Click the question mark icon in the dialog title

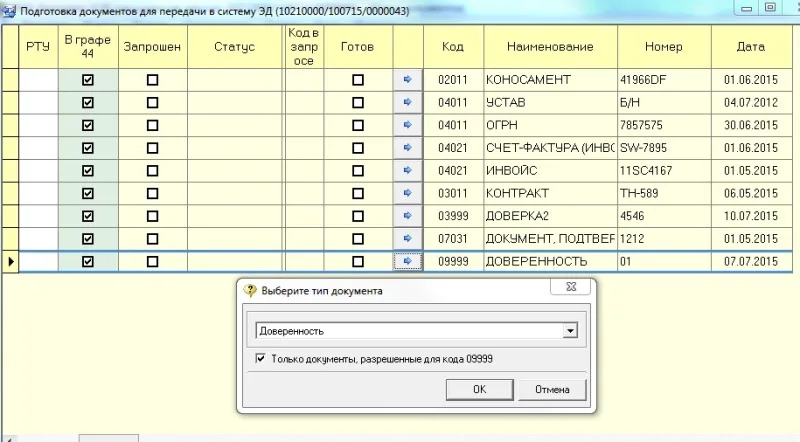point(250,290)
